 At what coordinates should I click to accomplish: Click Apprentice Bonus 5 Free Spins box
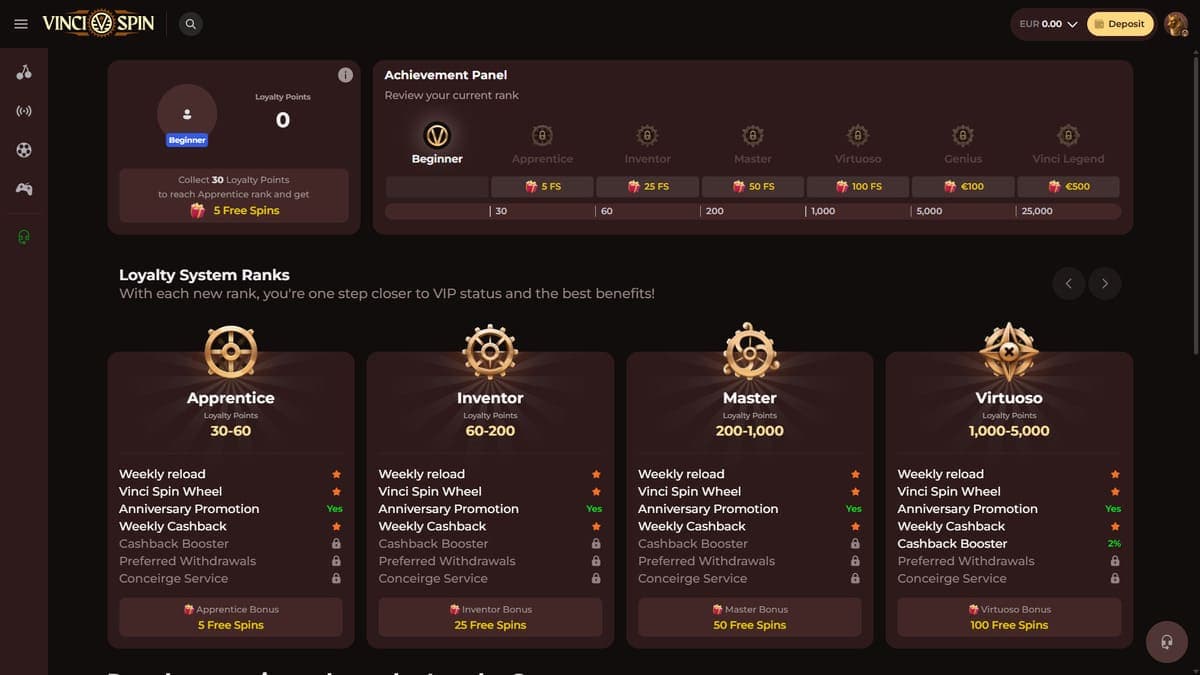(x=231, y=617)
